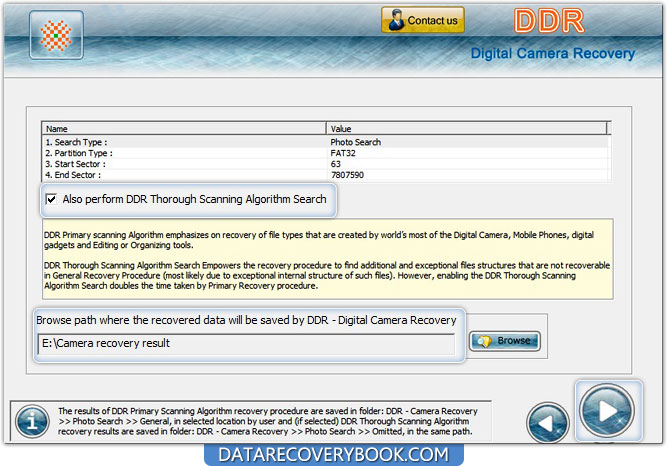Click the 'FAT32' value cell
Image resolution: width=667 pixels, height=466 pixels.
click(x=343, y=153)
